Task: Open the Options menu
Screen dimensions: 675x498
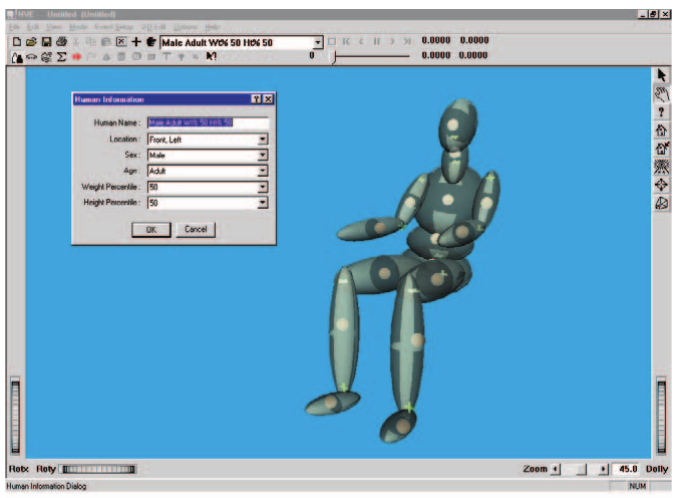Action: (186, 27)
